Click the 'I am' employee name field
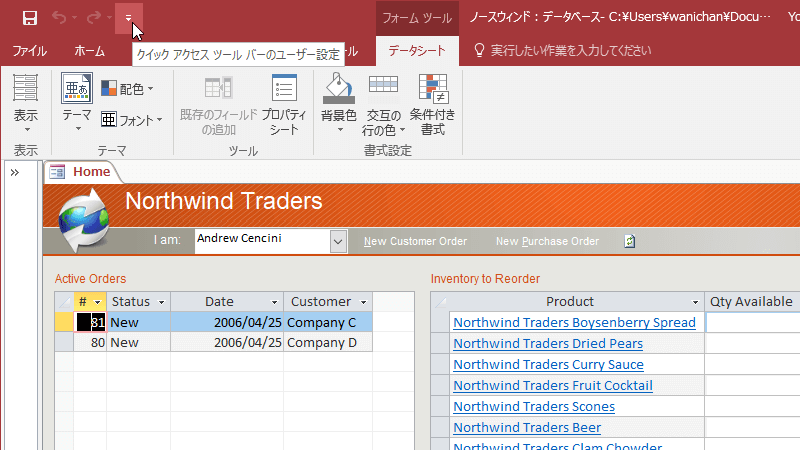Image resolution: width=800 pixels, height=450 pixels. coord(262,240)
